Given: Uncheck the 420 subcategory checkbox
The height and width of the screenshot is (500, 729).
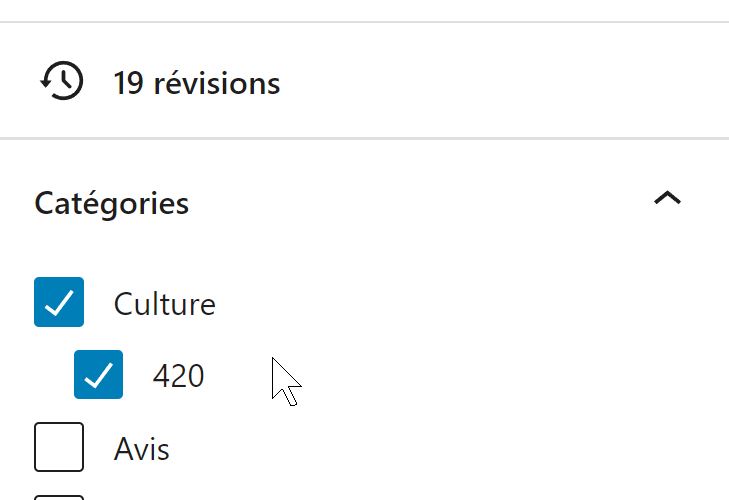Looking at the screenshot, I should click(x=99, y=374).
